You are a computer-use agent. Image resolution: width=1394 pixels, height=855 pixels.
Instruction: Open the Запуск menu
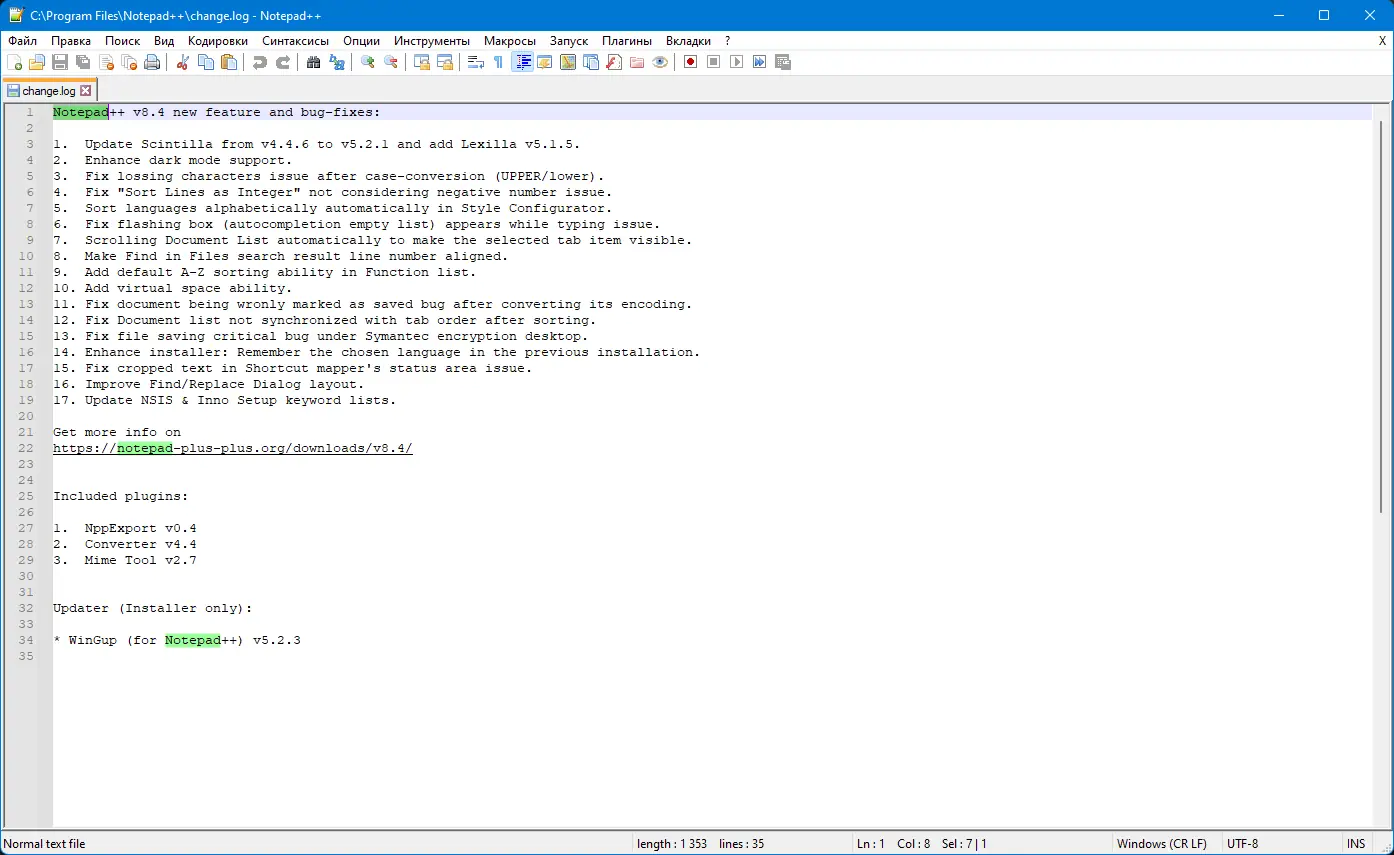point(569,41)
